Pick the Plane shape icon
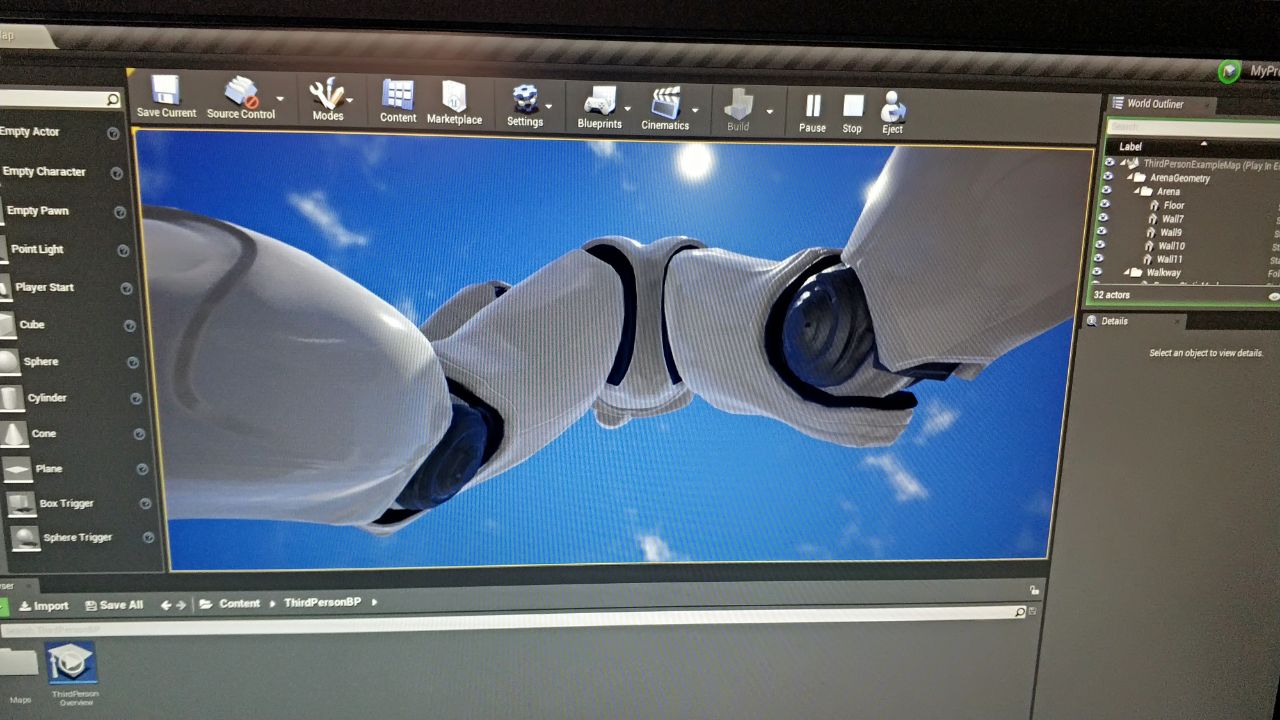The height and width of the screenshot is (720, 1280). tap(18, 468)
